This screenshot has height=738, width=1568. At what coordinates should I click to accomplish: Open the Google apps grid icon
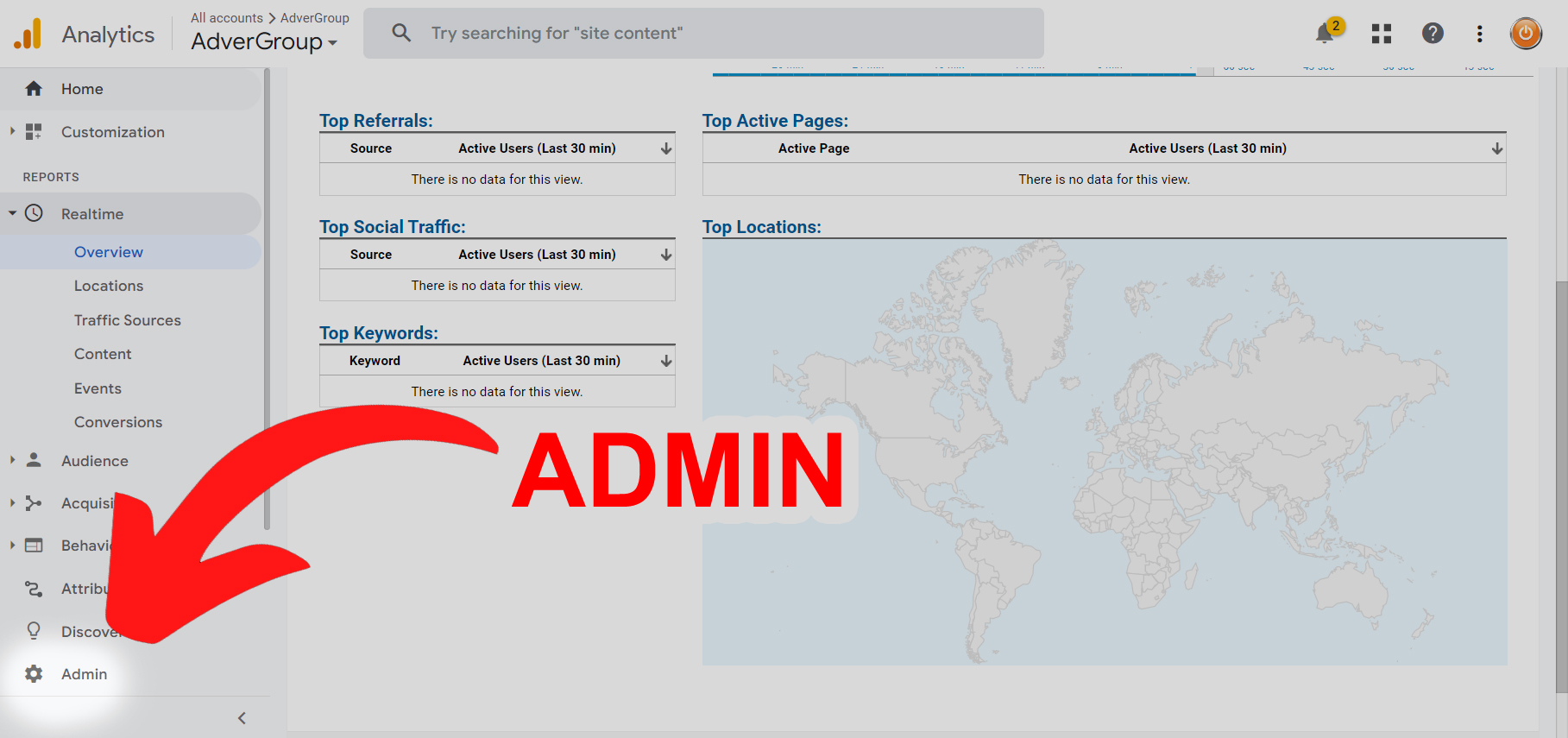click(x=1382, y=34)
